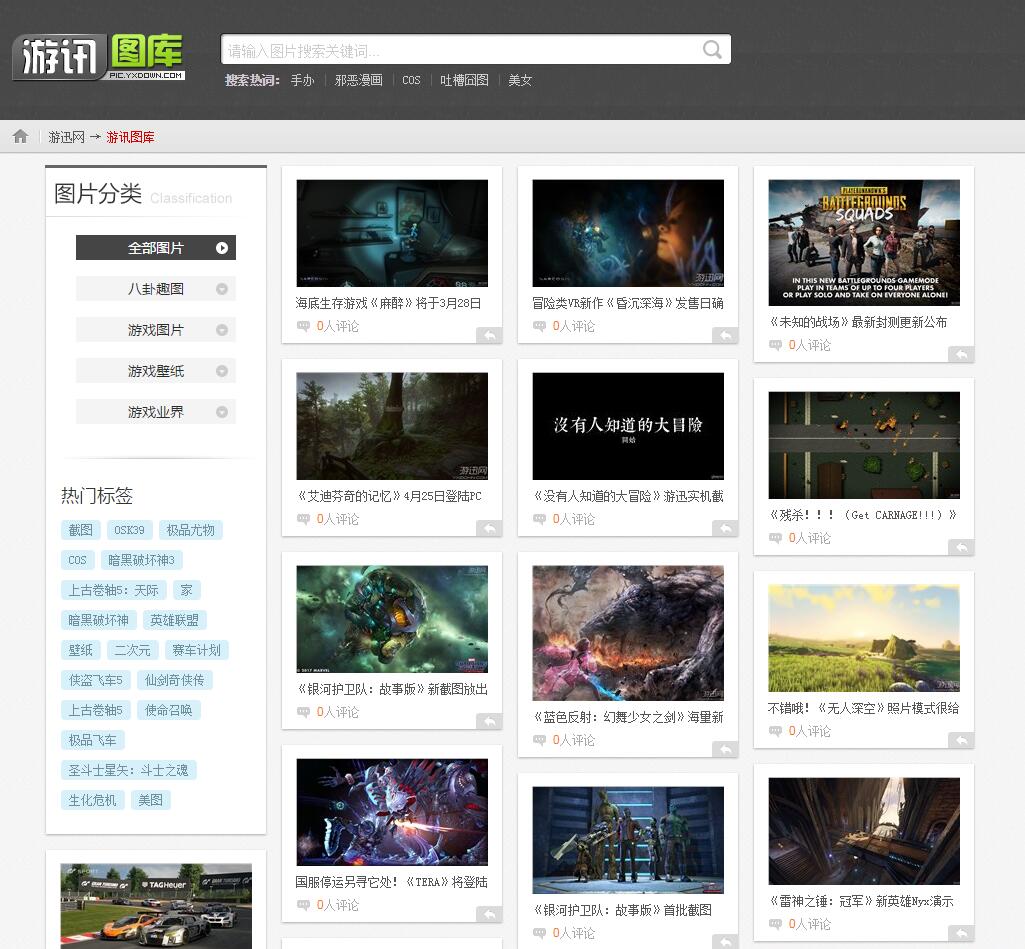1025x949 pixels.
Task: Click the search magnifier icon
Action: pyautogui.click(x=712, y=50)
